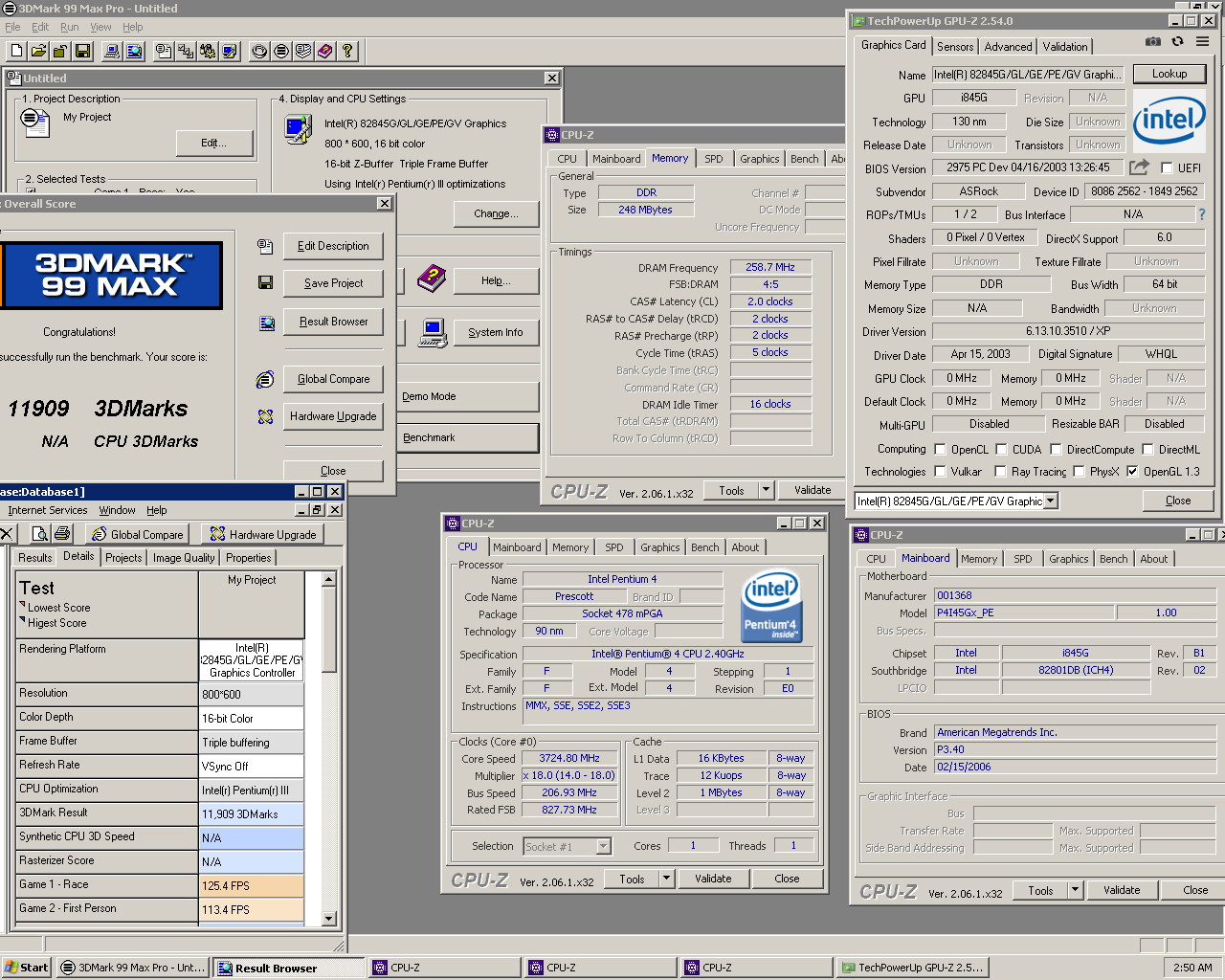The image size is (1225, 980).
Task: Click print preview icon in Result Browser toolbar
Action: [40, 534]
